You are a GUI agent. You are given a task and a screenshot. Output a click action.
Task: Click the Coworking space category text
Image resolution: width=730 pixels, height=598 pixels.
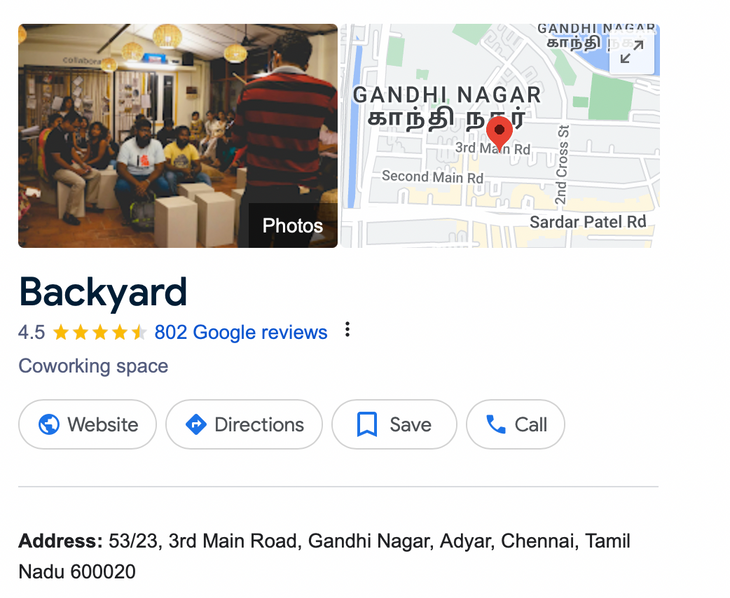coord(93,366)
